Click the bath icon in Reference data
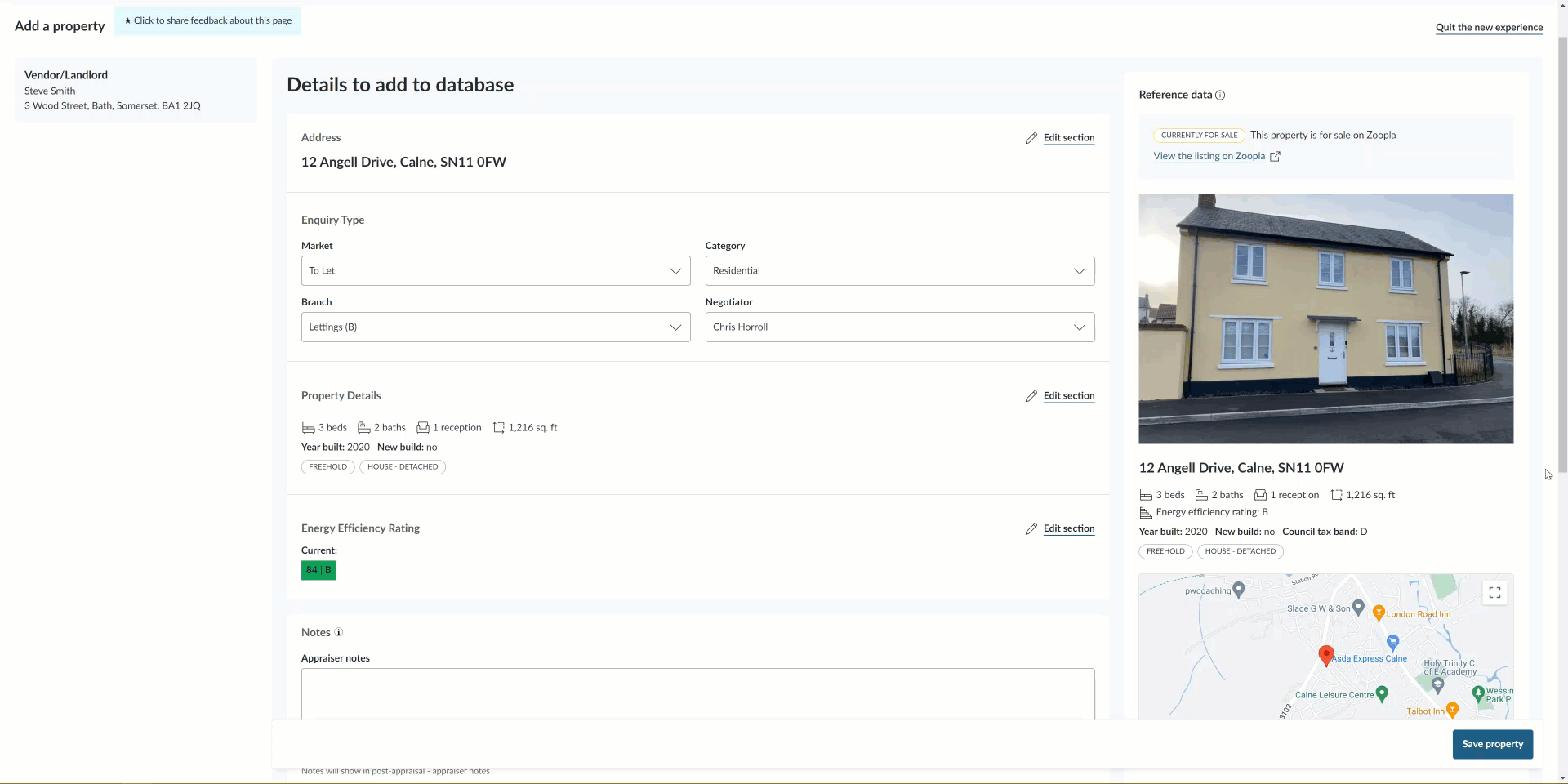 point(1201,495)
